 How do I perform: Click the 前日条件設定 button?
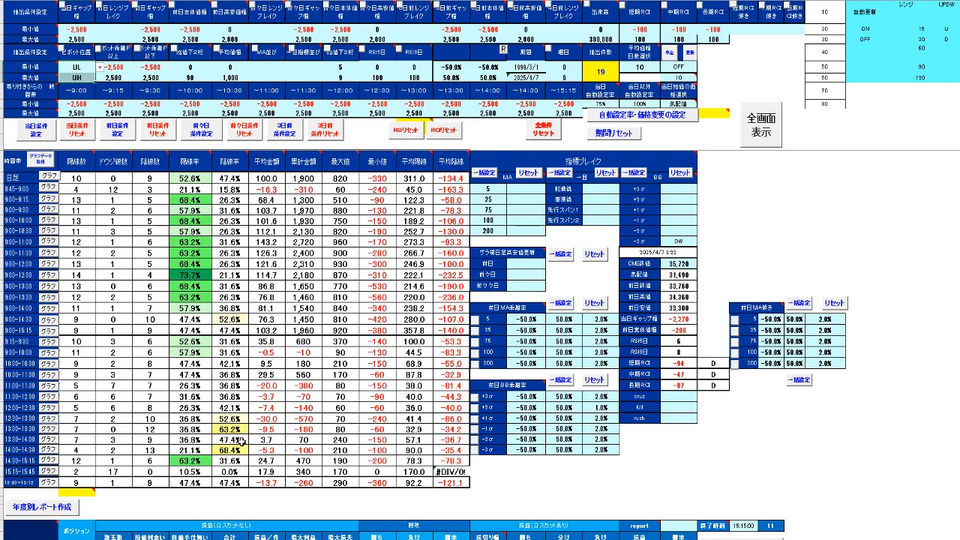117,130
